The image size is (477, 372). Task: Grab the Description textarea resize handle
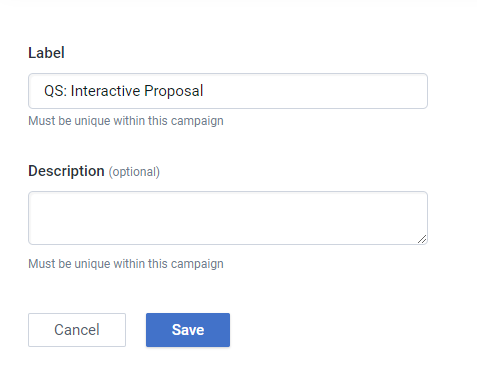tap(422, 239)
